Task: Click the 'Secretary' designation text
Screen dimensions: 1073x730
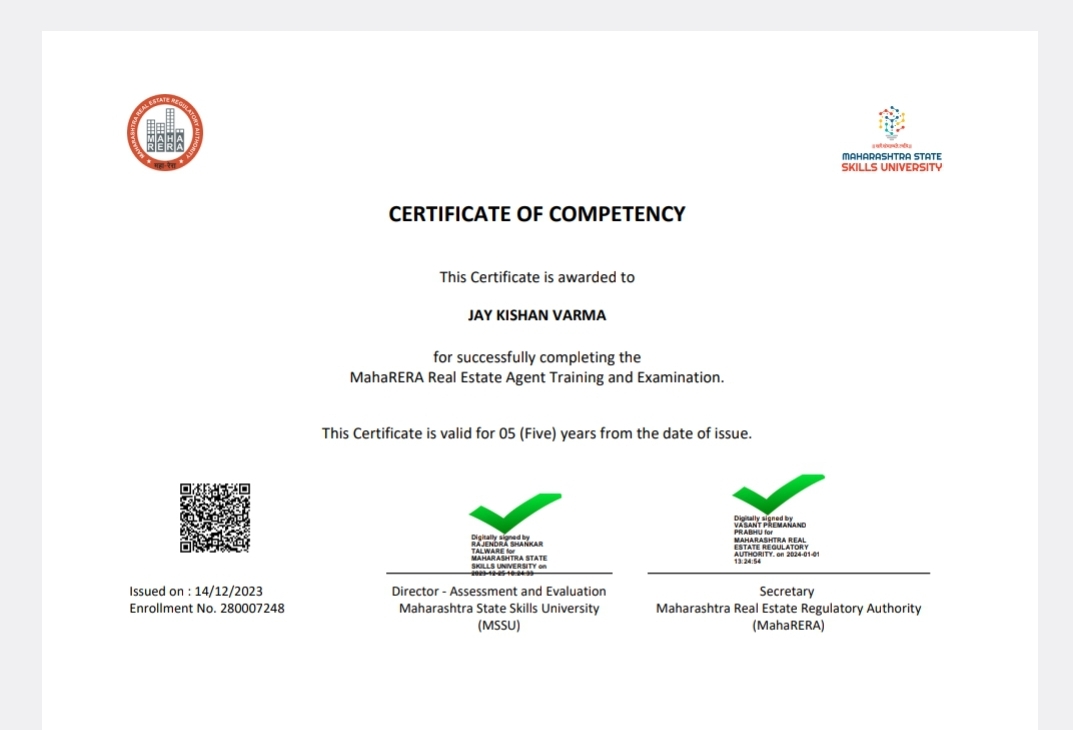Action: tap(787, 591)
